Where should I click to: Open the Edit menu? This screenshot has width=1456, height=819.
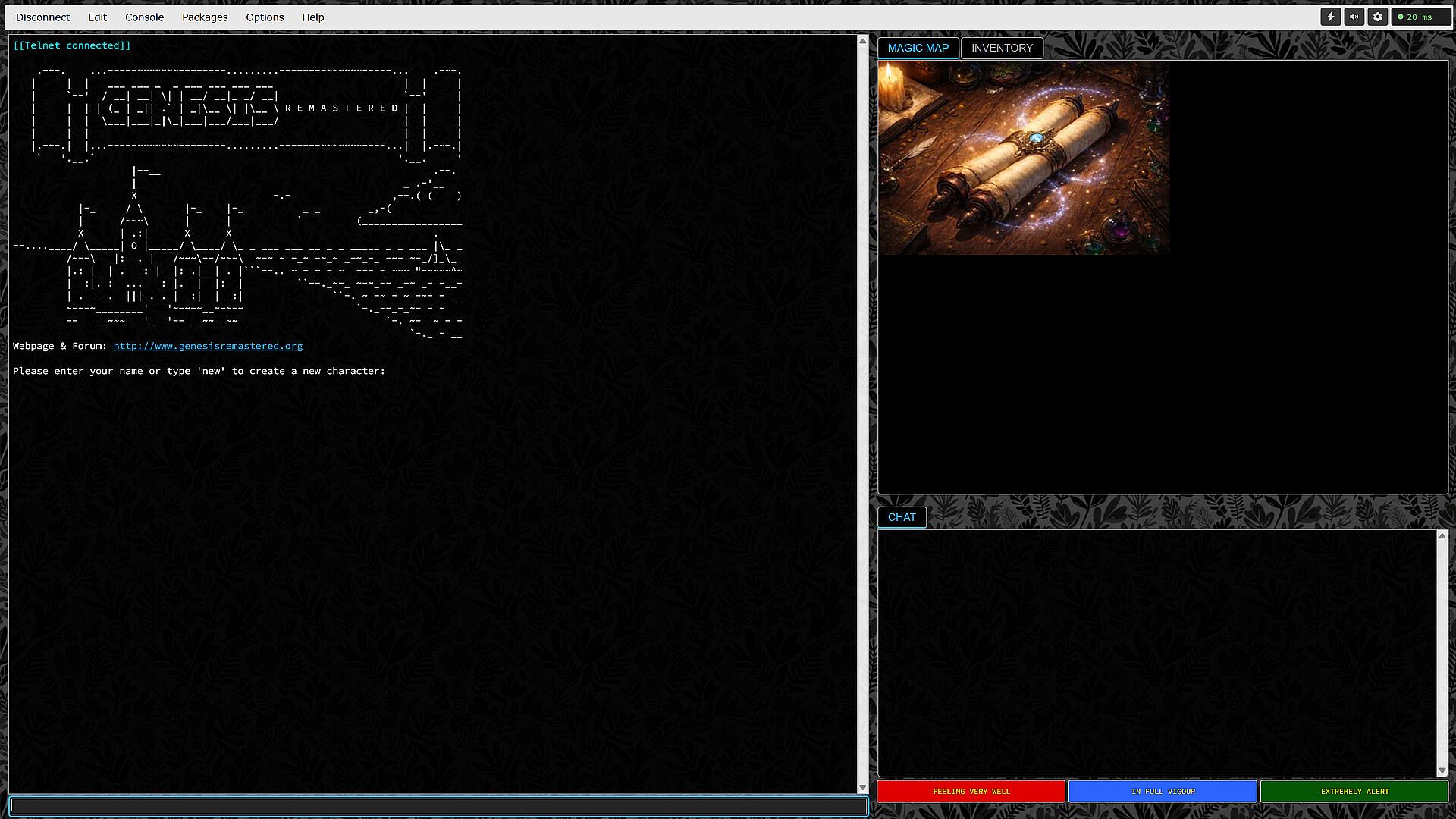tap(97, 17)
